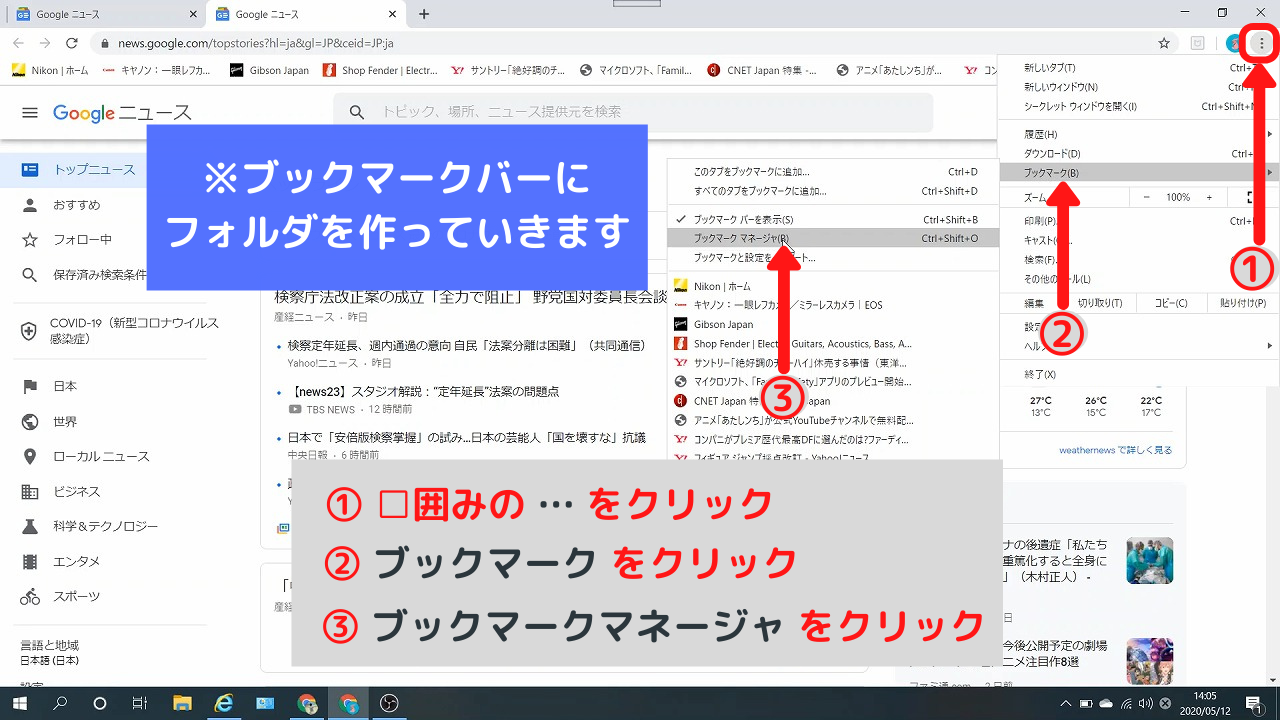Click the site lock icon in address bar
The height and width of the screenshot is (720, 1280).
tap(104, 44)
